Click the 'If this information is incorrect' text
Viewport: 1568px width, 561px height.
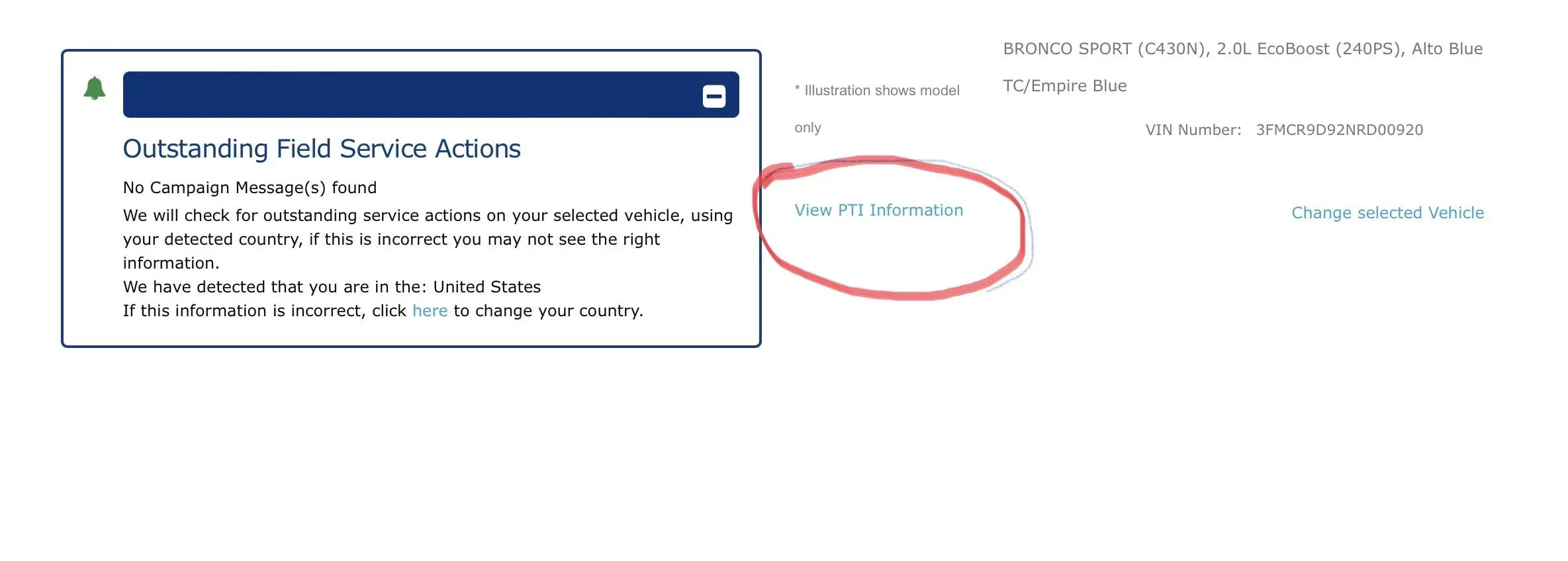(x=263, y=311)
